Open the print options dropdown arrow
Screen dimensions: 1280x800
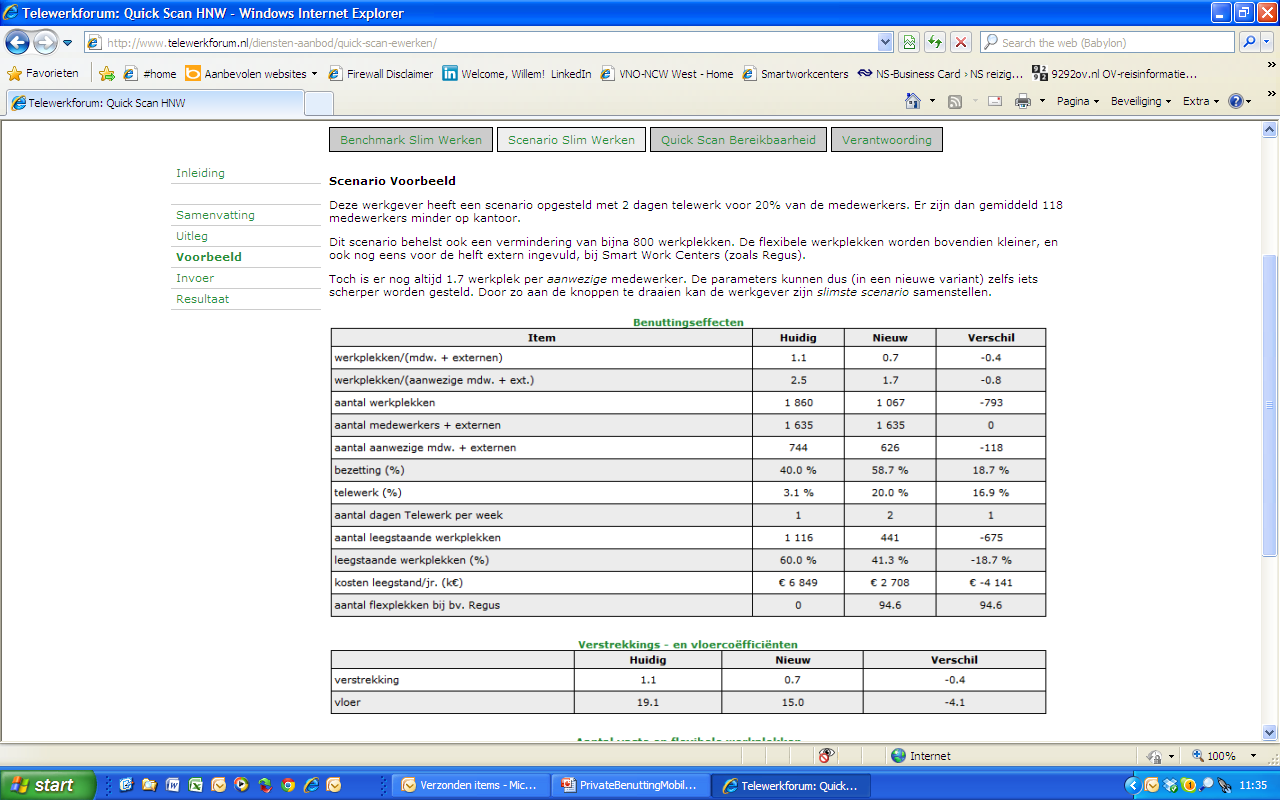(x=1042, y=101)
